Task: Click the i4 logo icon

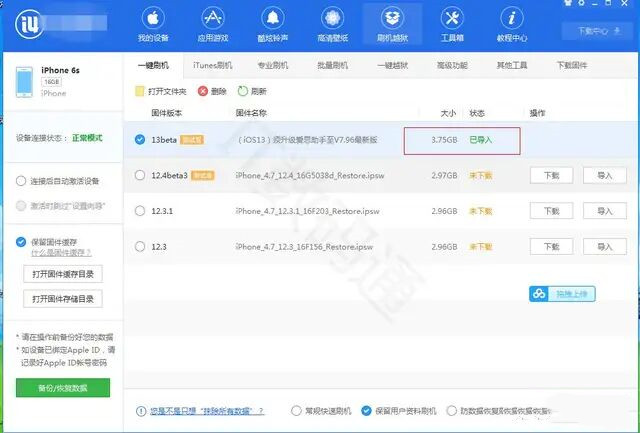Action: [x=29, y=24]
